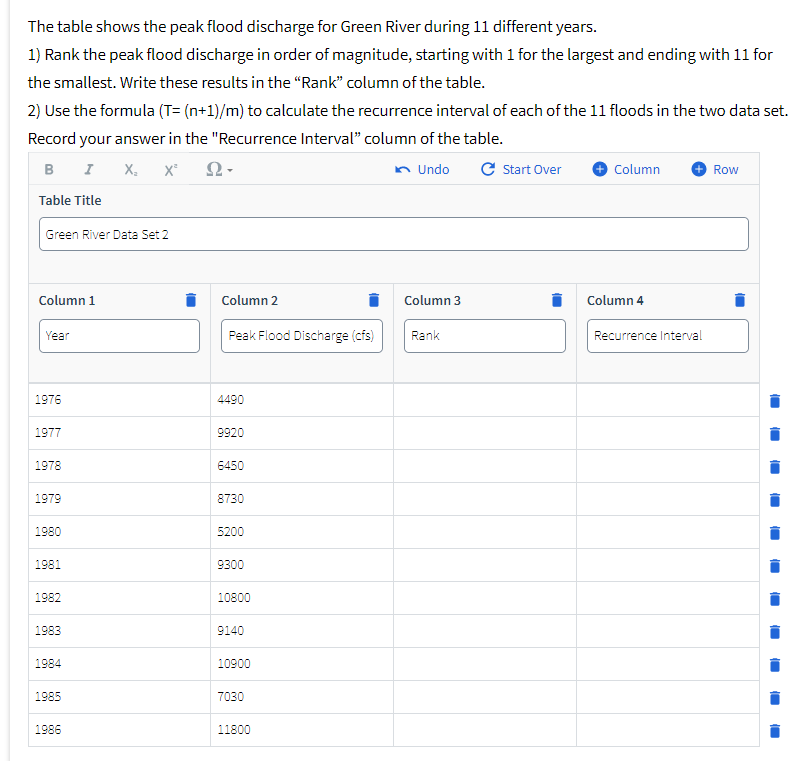
Task: Click Recurrence Interval cell for 1980
Action: pos(668,532)
